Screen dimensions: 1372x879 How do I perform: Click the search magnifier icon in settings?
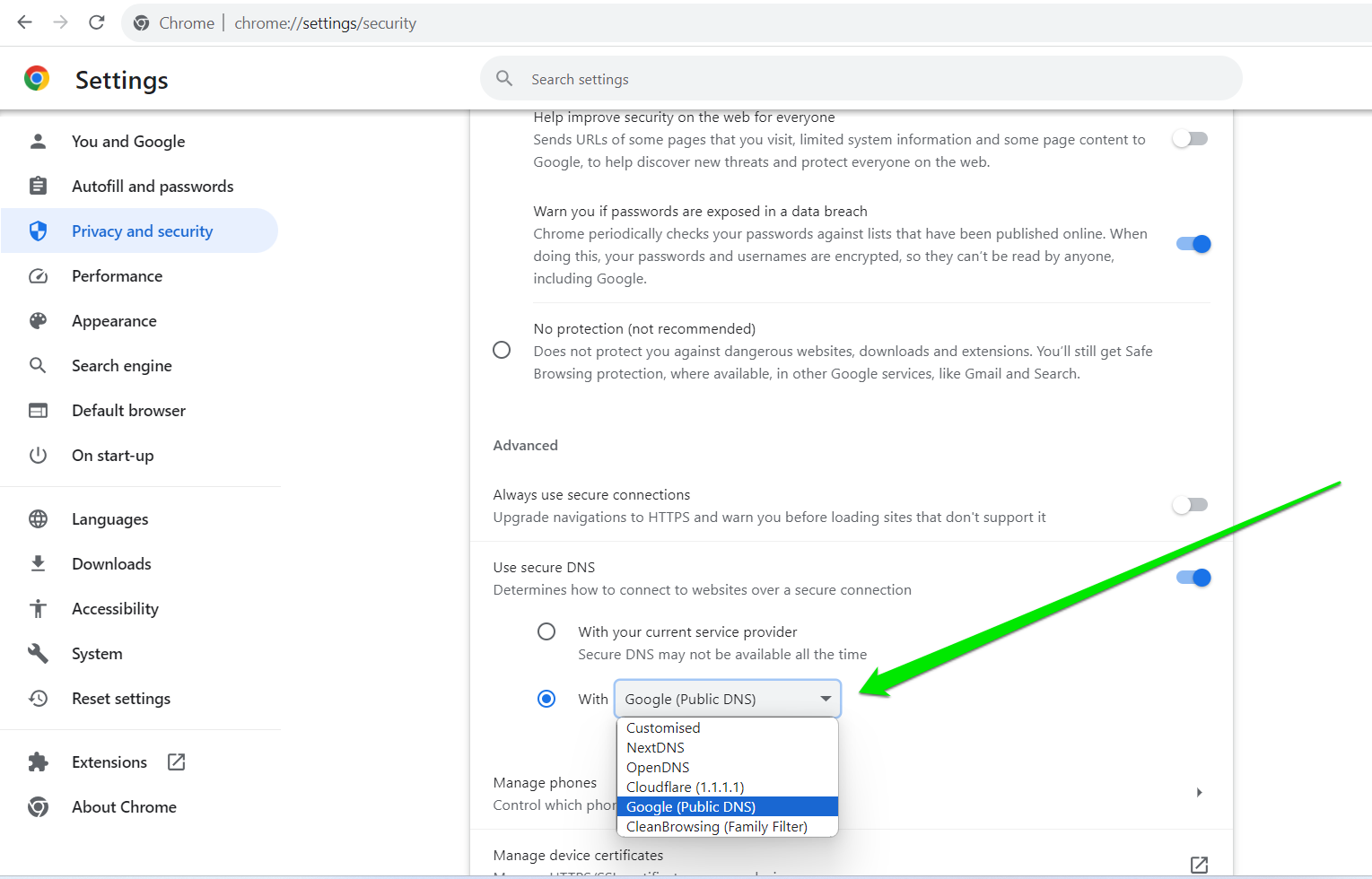(x=504, y=79)
